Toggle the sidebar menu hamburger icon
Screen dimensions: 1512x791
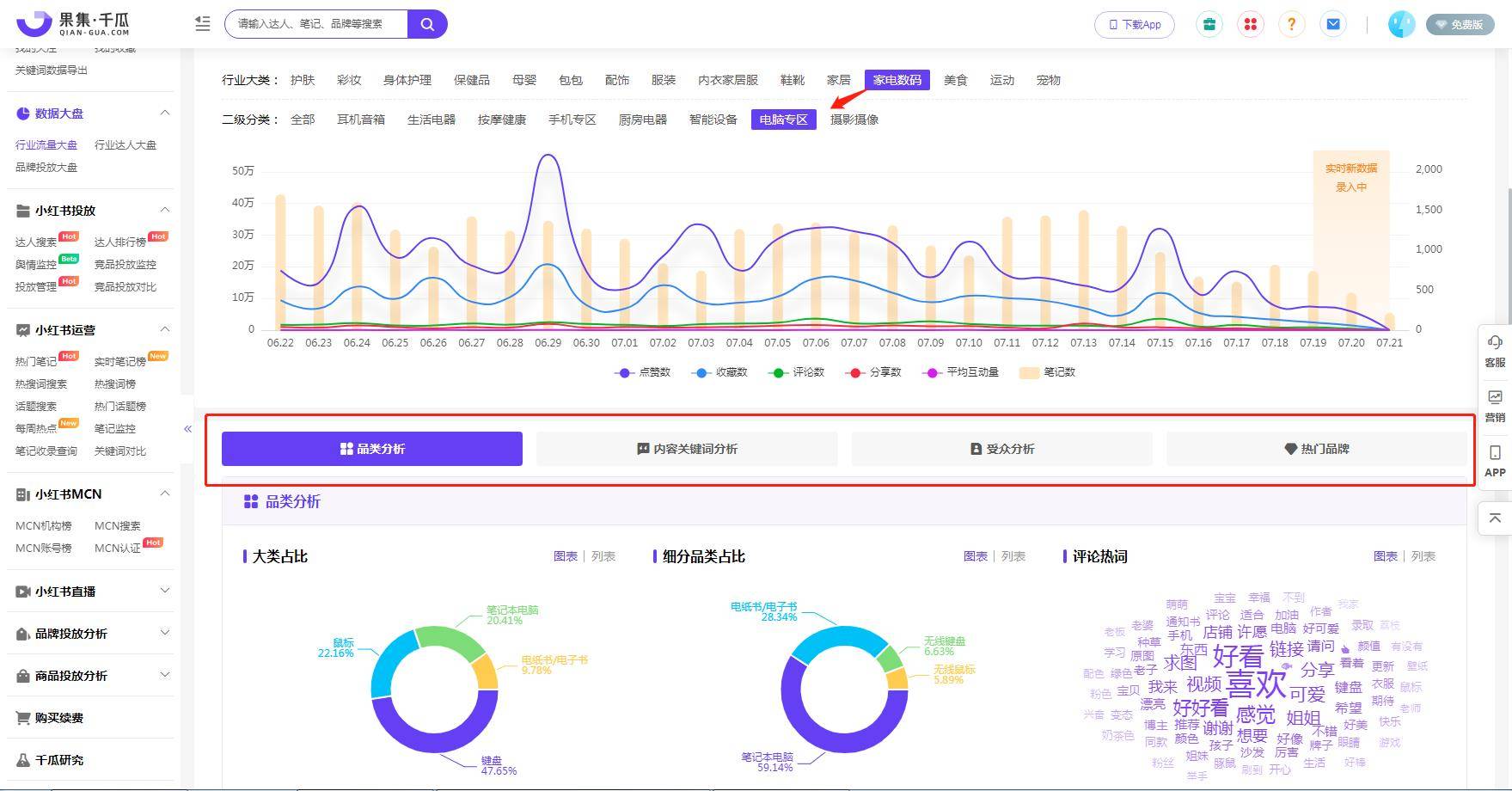pos(203,24)
